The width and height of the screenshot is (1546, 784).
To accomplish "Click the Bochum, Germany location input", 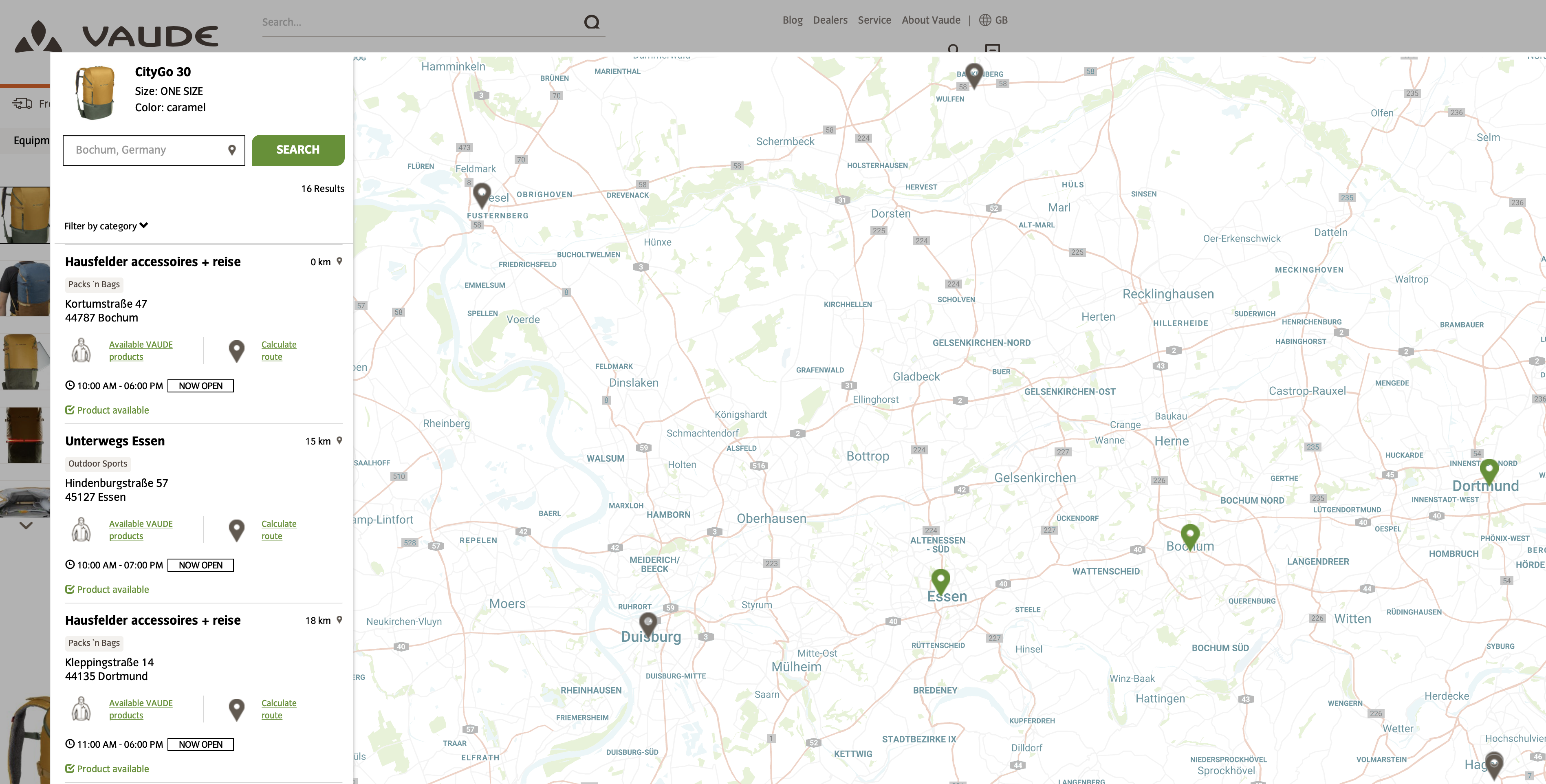I will pyautogui.click(x=154, y=150).
